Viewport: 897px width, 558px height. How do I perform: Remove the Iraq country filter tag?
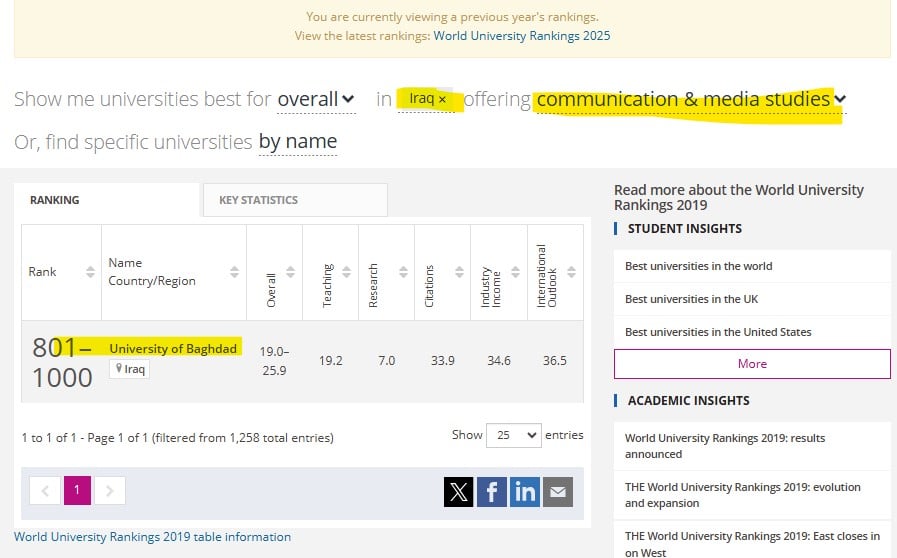click(x=442, y=99)
